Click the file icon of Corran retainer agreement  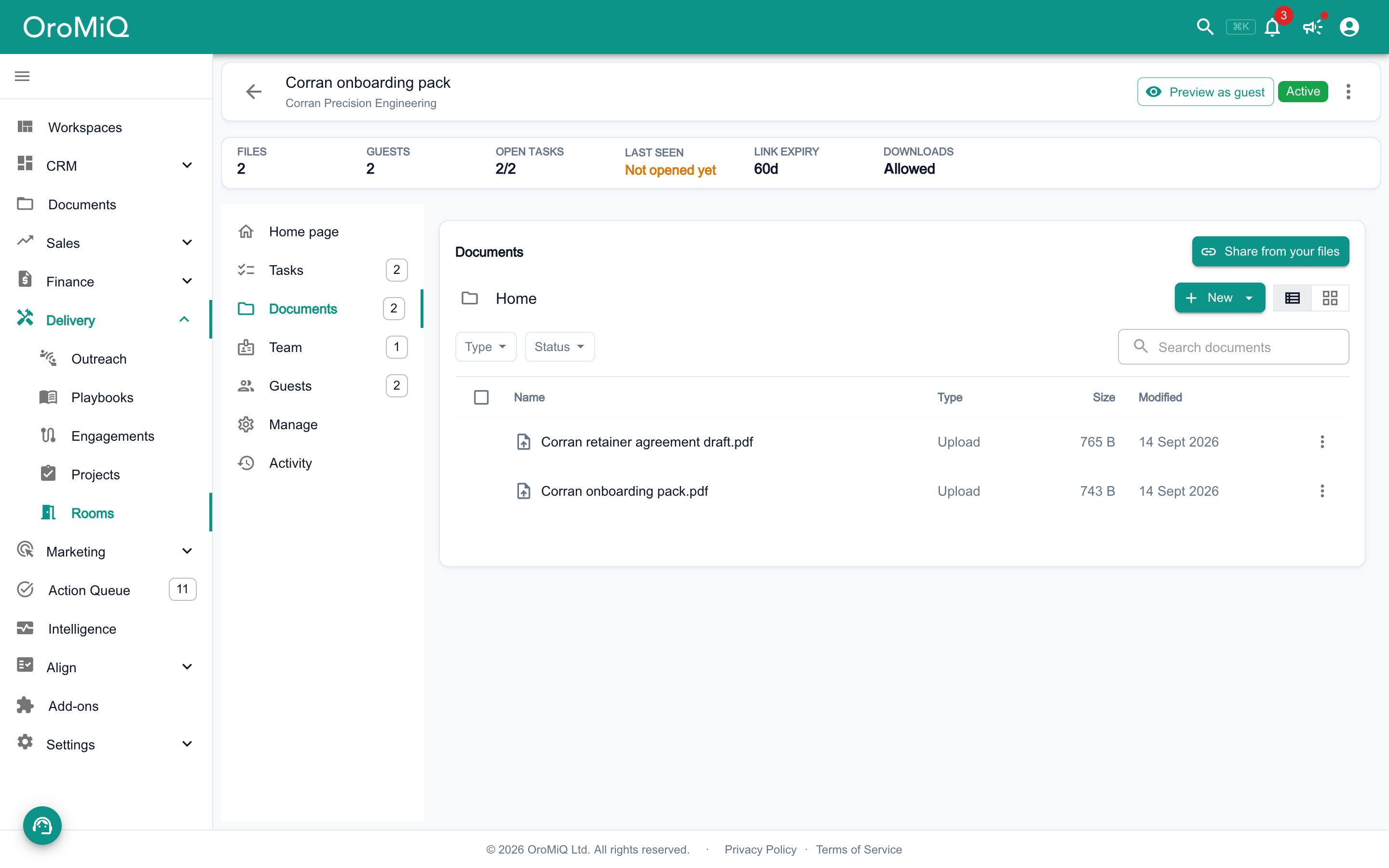[x=523, y=441]
